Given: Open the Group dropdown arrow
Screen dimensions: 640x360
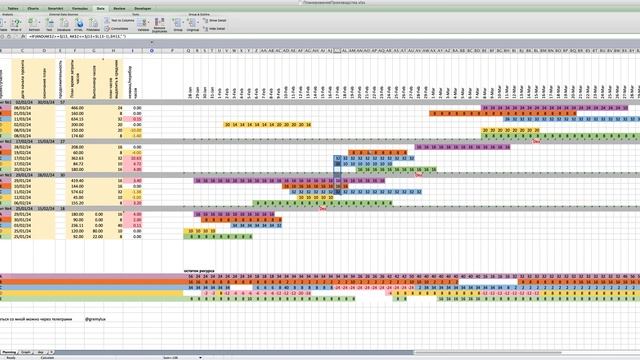Looking at the screenshot, I should (184, 23).
